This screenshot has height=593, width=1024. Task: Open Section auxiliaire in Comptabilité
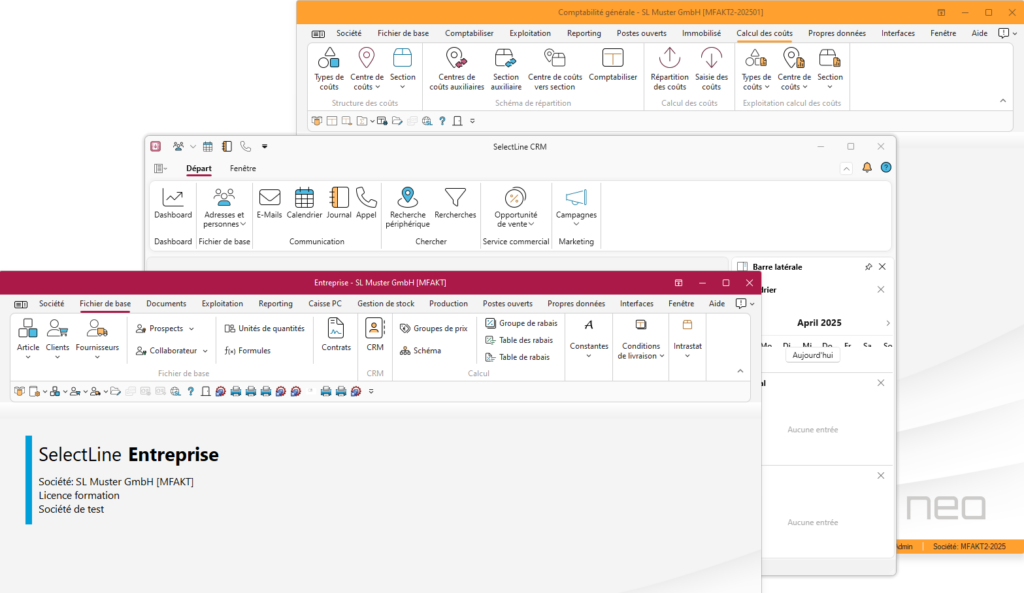tap(506, 69)
